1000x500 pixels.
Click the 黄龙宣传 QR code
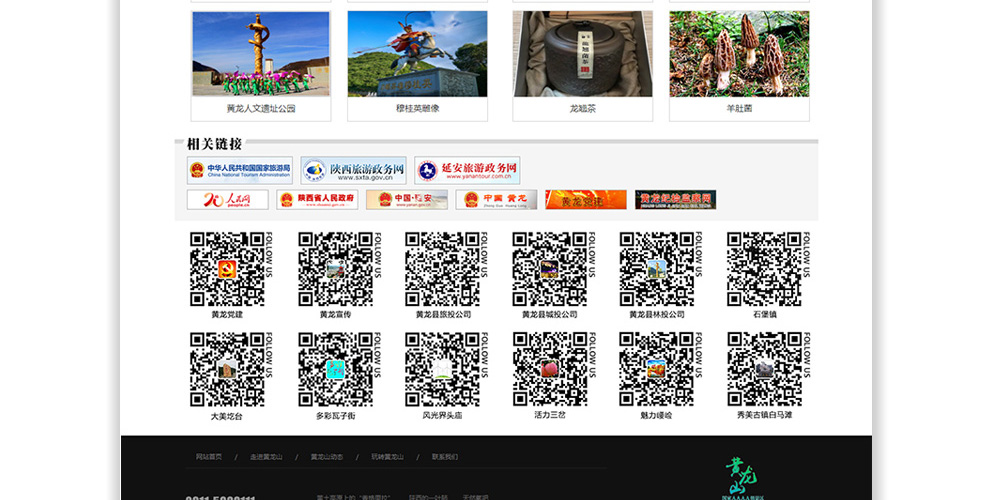coord(335,268)
